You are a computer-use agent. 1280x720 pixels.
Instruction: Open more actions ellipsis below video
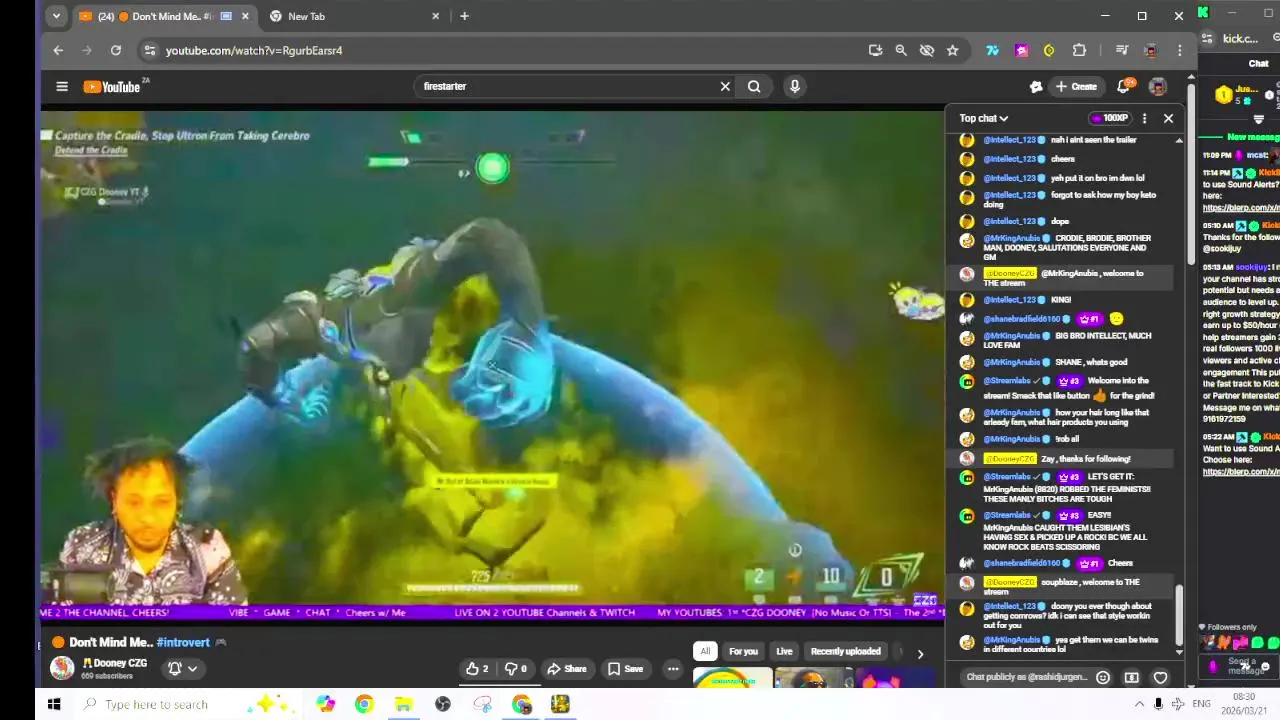pyautogui.click(x=673, y=669)
